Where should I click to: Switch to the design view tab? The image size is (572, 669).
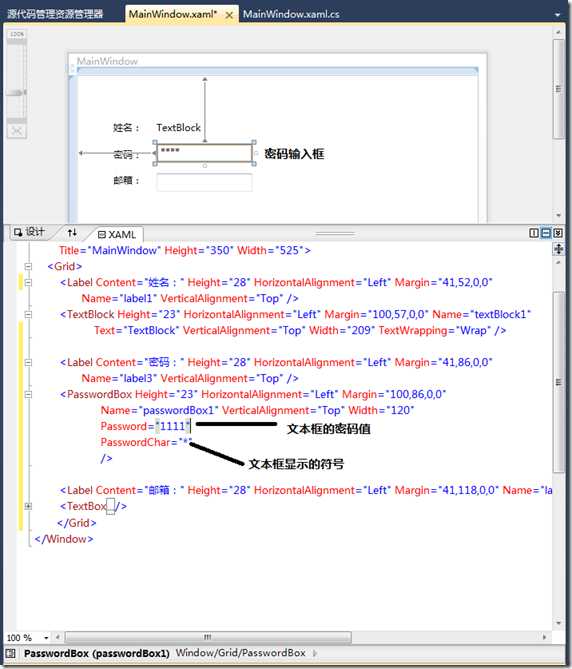pyautogui.click(x=29, y=232)
